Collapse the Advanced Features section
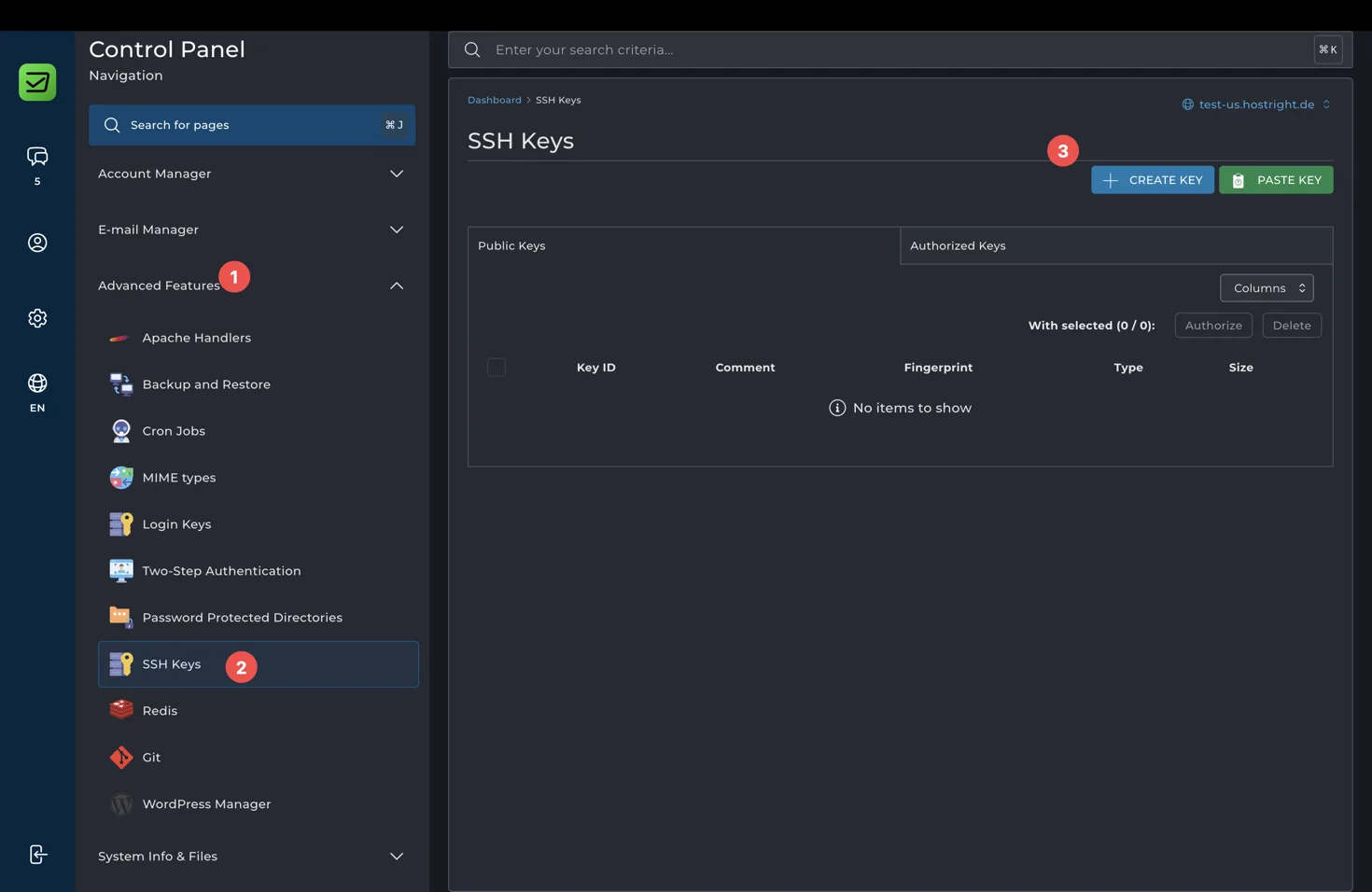 (x=252, y=286)
